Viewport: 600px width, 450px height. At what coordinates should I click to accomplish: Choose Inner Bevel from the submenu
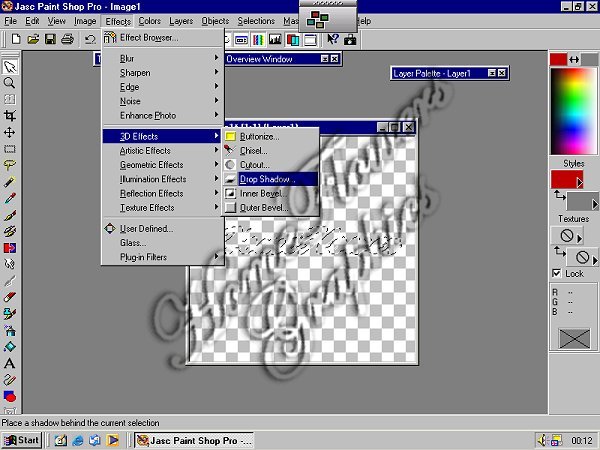pos(271,193)
